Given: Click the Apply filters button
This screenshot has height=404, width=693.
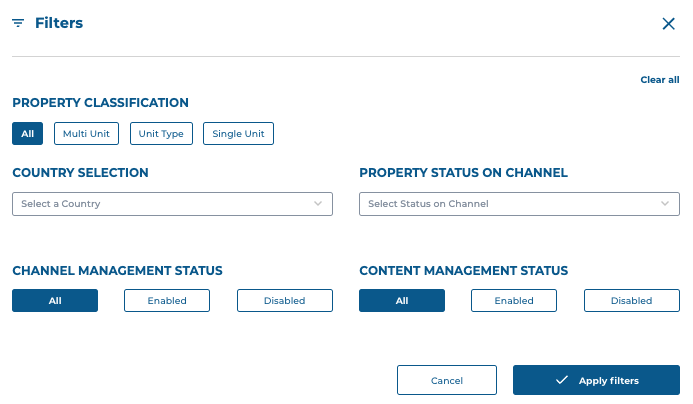Looking at the screenshot, I should click(x=596, y=380).
